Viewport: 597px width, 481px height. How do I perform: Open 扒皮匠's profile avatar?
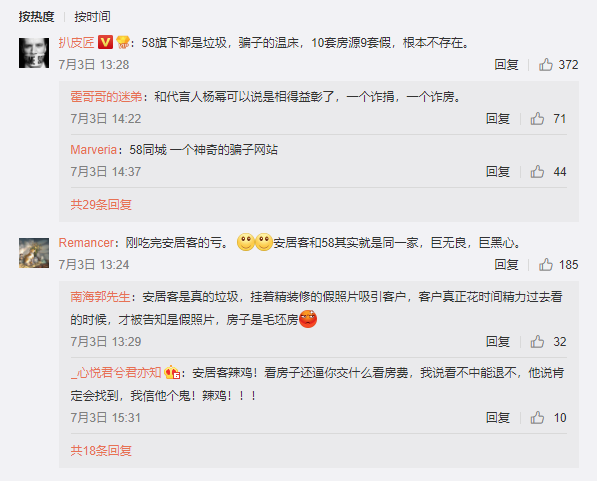point(34,53)
